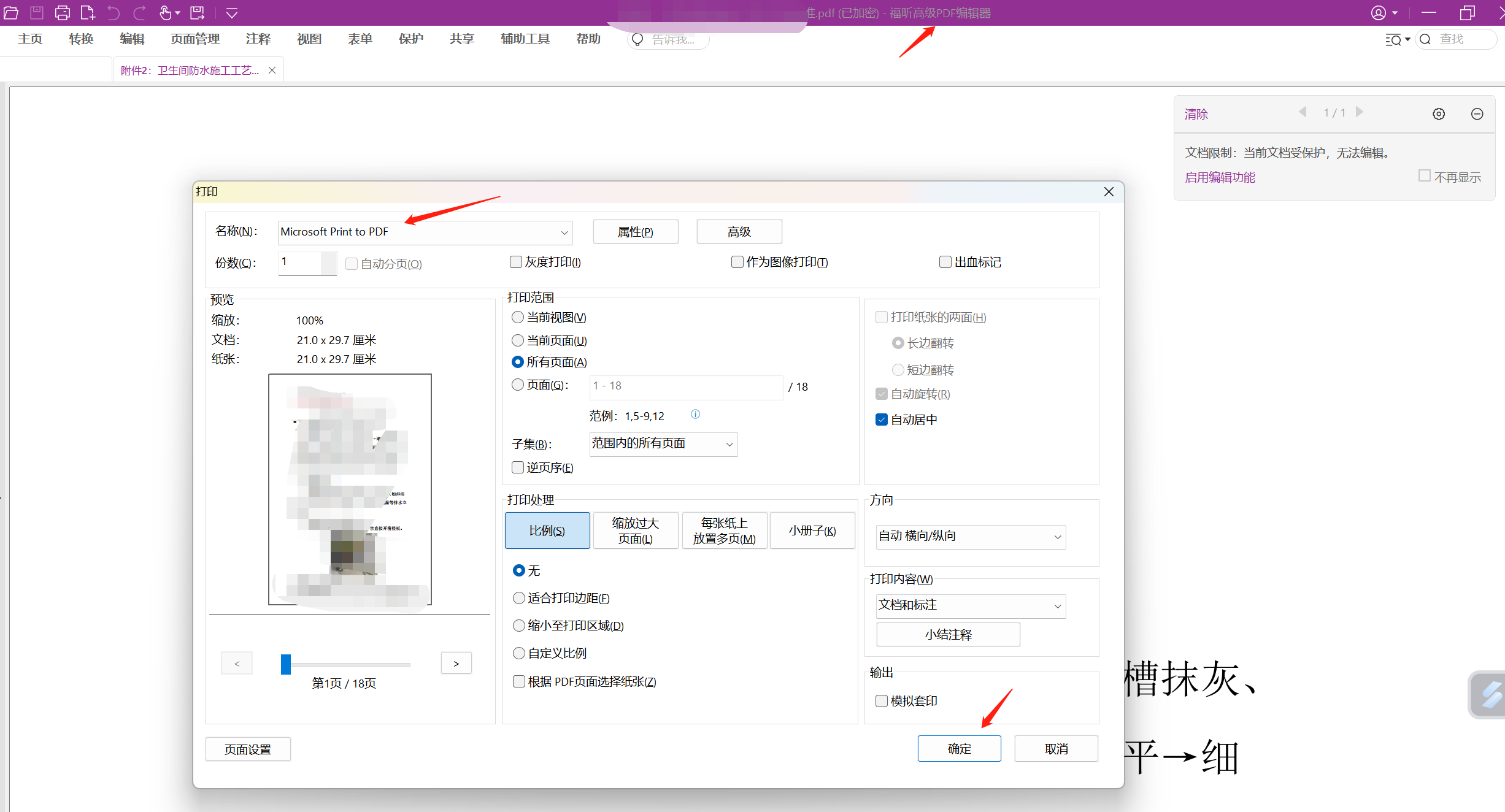Click the settings gear in the restriction panel
This screenshot has width=1505, height=812.
1439,113
